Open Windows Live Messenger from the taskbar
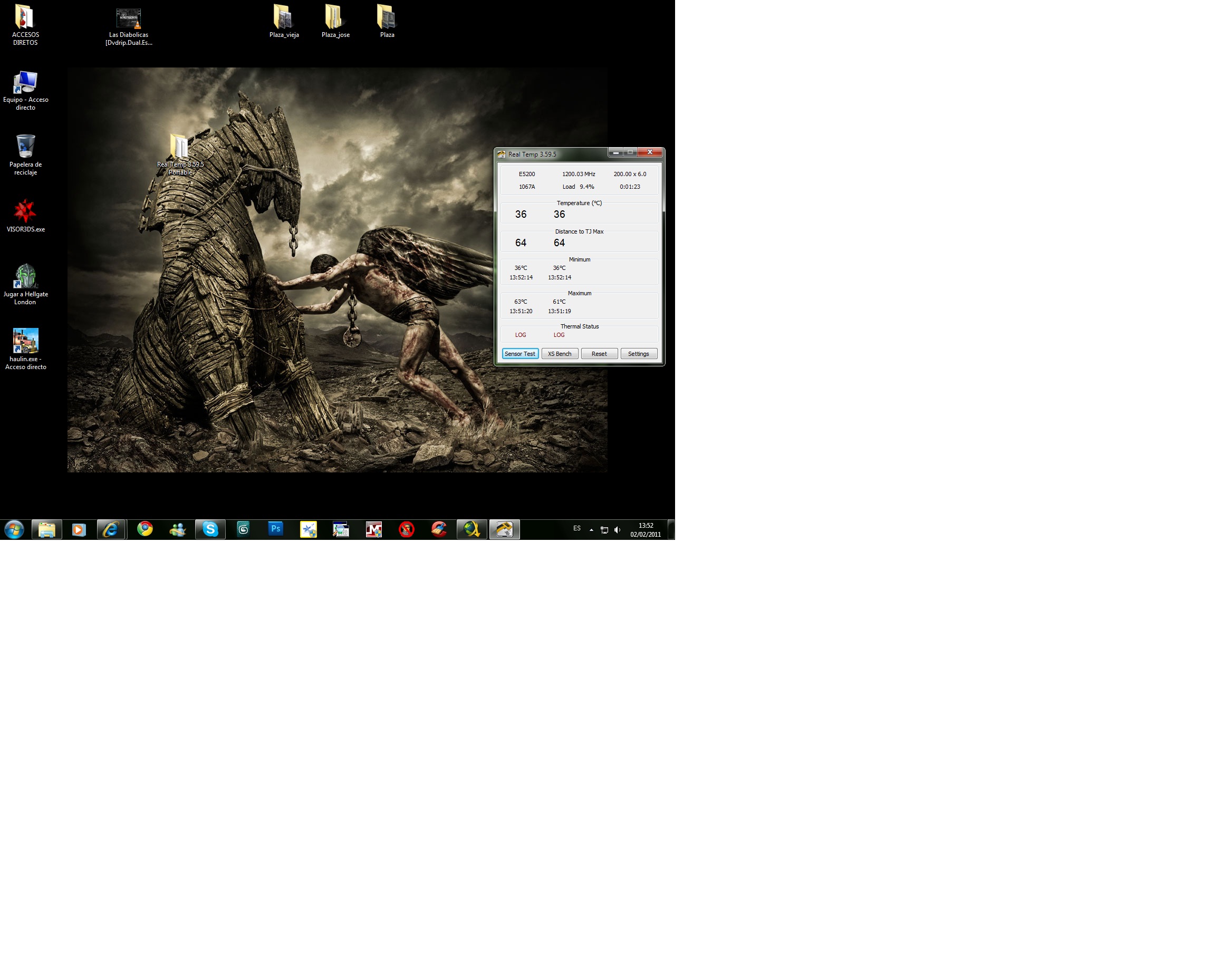 click(177, 529)
